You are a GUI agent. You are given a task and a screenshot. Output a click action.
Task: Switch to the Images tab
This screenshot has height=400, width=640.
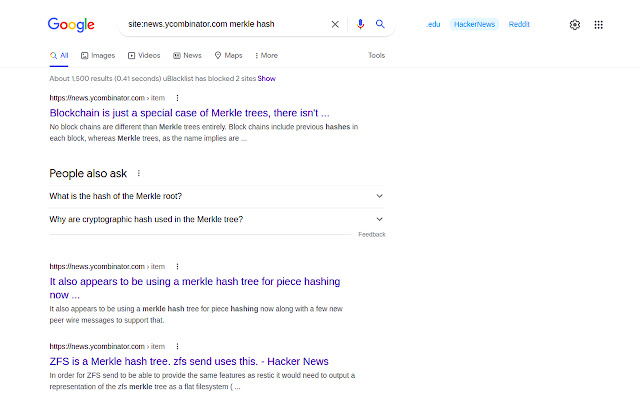click(98, 56)
